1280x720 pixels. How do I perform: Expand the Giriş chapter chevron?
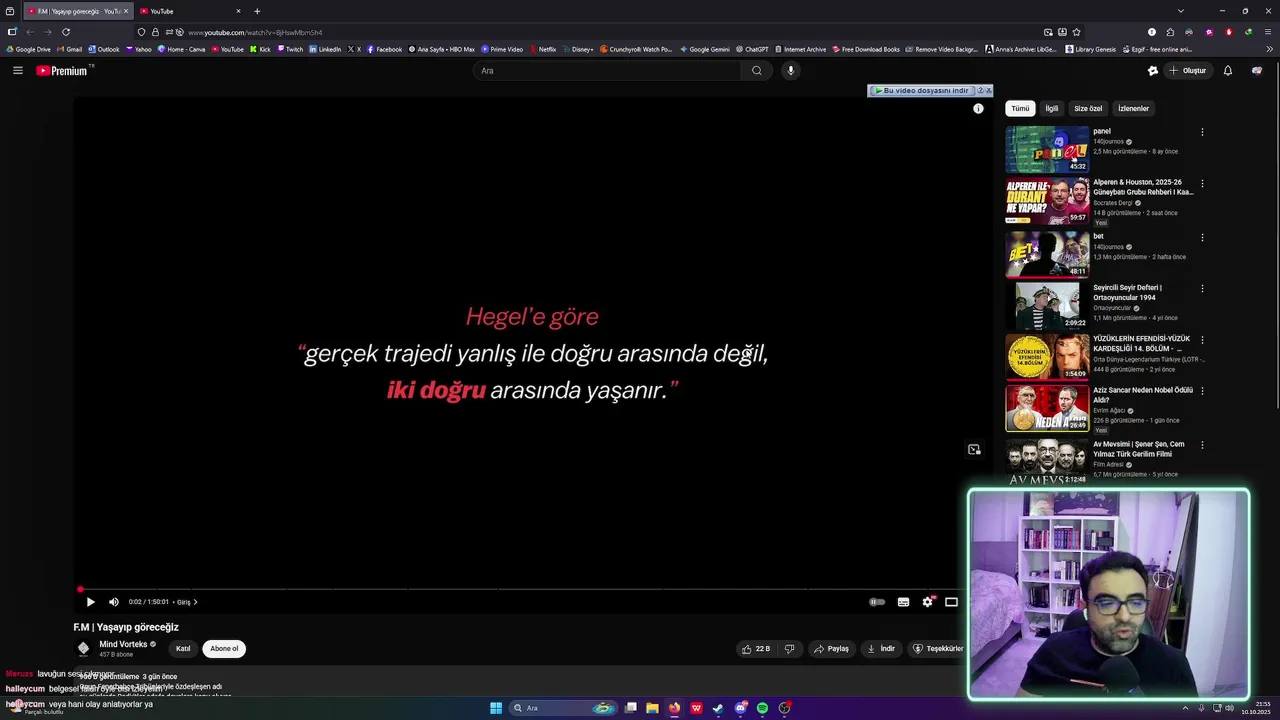tap(195, 602)
